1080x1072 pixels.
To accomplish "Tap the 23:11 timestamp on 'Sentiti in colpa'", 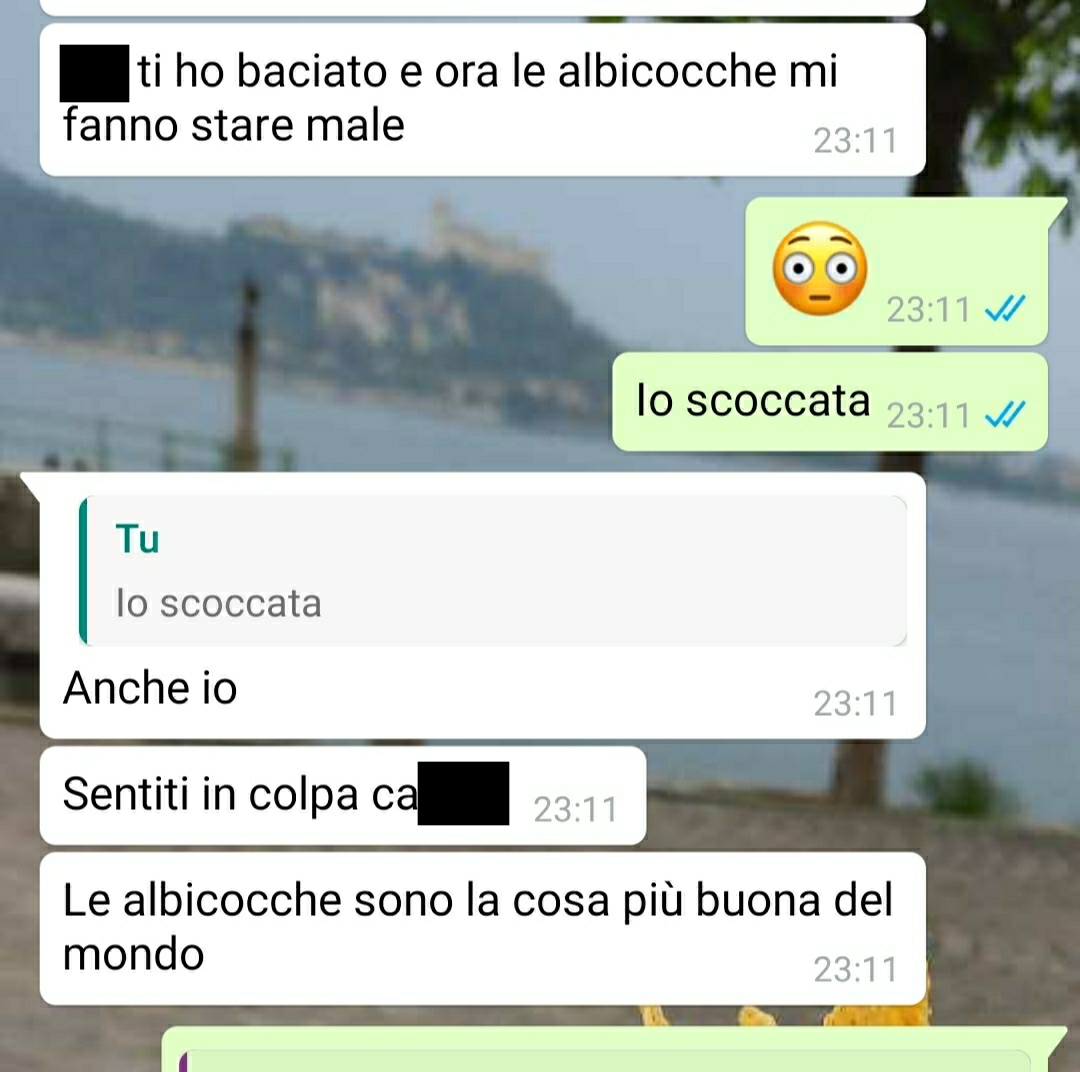I will click(576, 810).
